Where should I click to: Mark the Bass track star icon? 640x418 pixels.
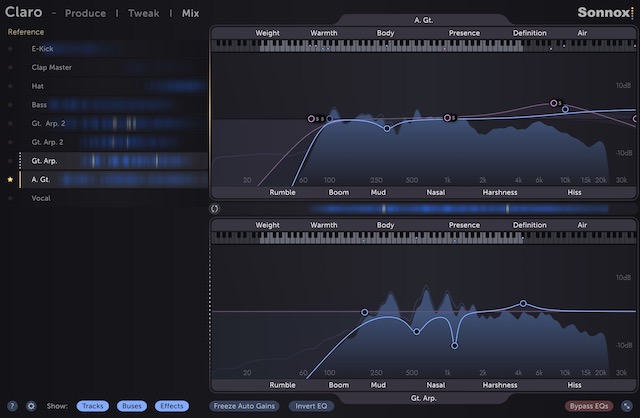click(x=11, y=104)
